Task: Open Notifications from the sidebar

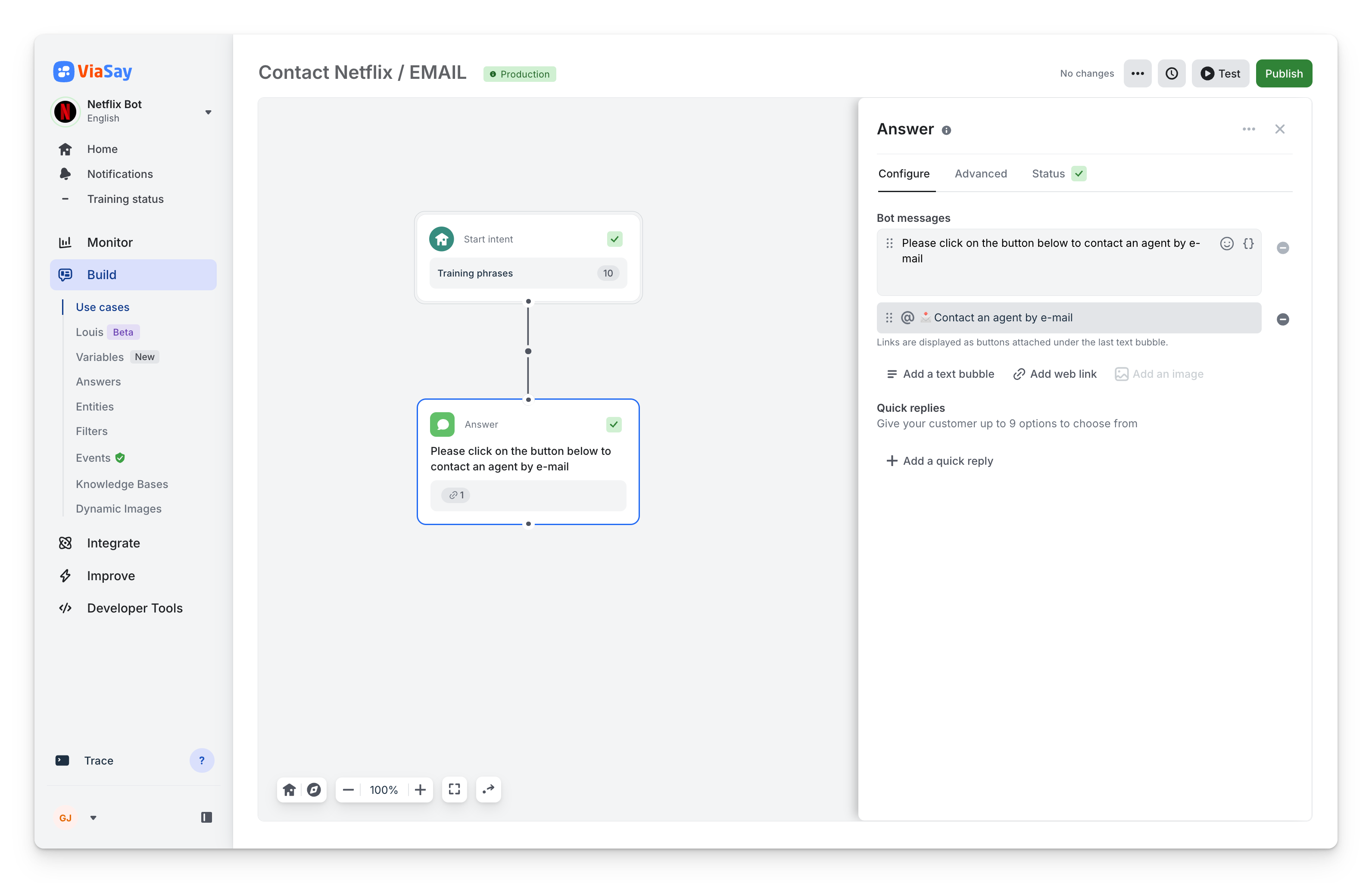Action: pyautogui.click(x=120, y=174)
